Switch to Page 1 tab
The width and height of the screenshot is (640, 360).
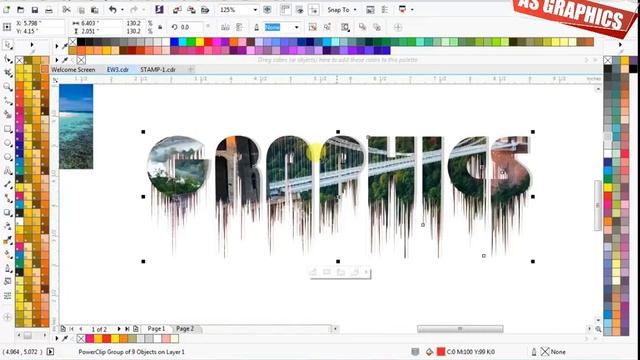click(156, 329)
